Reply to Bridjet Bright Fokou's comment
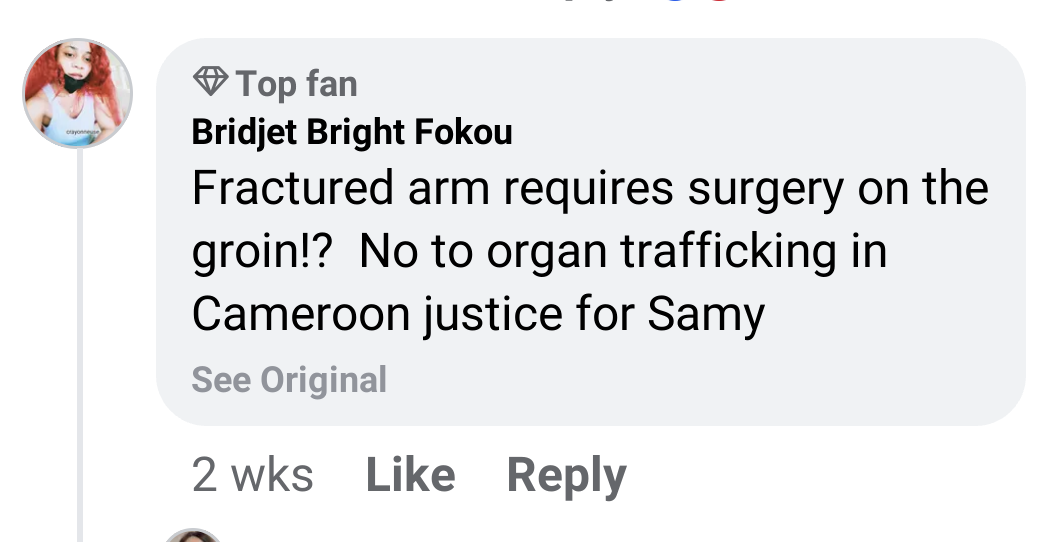Screen dimensions: 1045x542 coord(566,475)
